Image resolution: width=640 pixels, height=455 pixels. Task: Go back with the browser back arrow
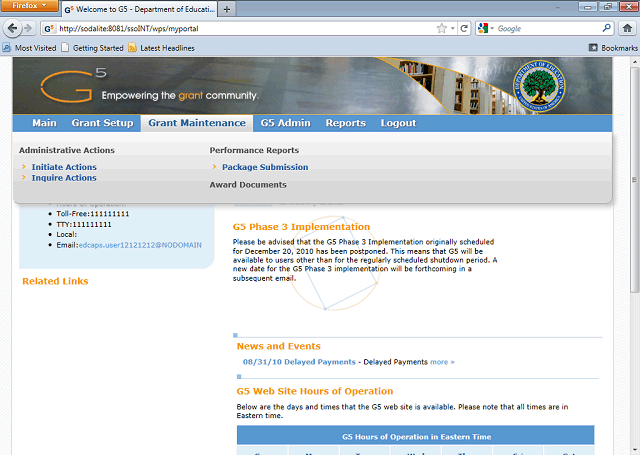12,28
